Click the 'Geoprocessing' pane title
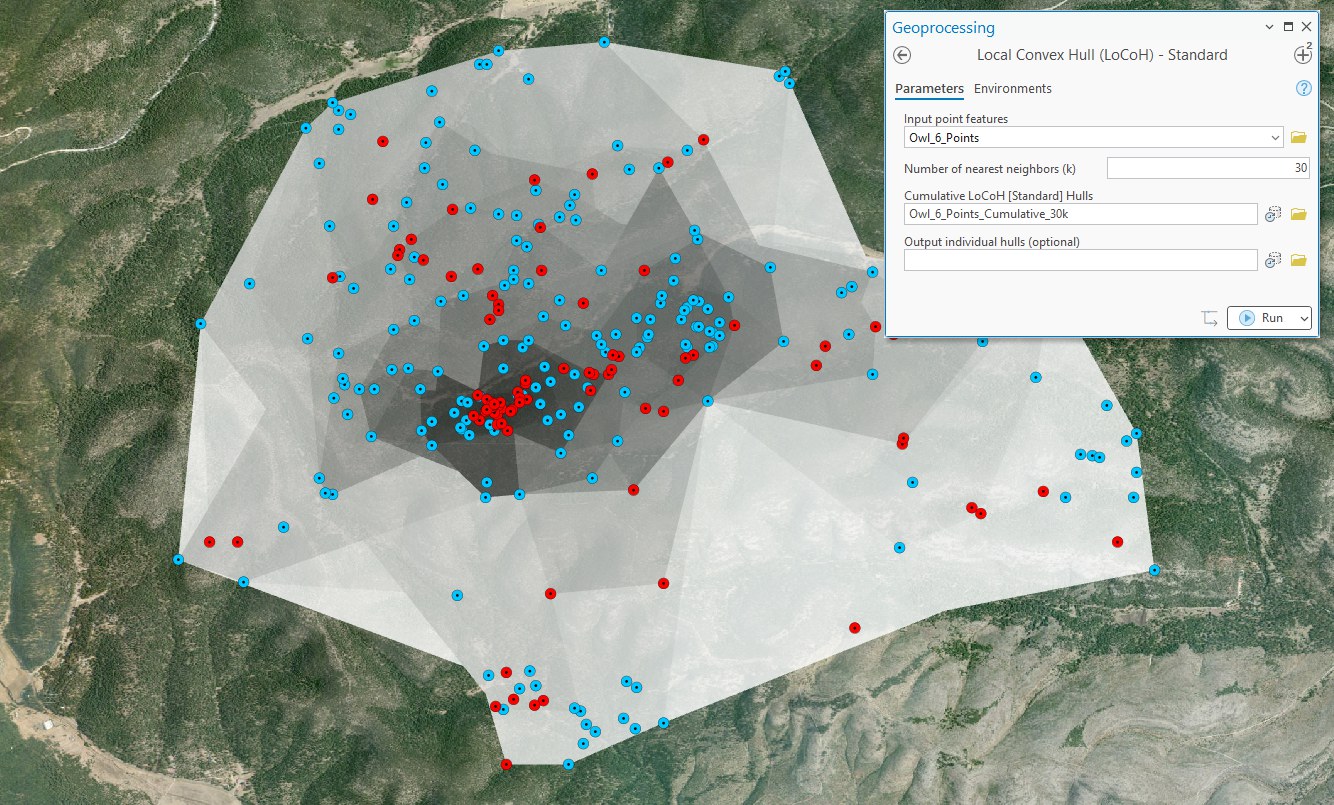The image size is (1334, 805). [943, 28]
